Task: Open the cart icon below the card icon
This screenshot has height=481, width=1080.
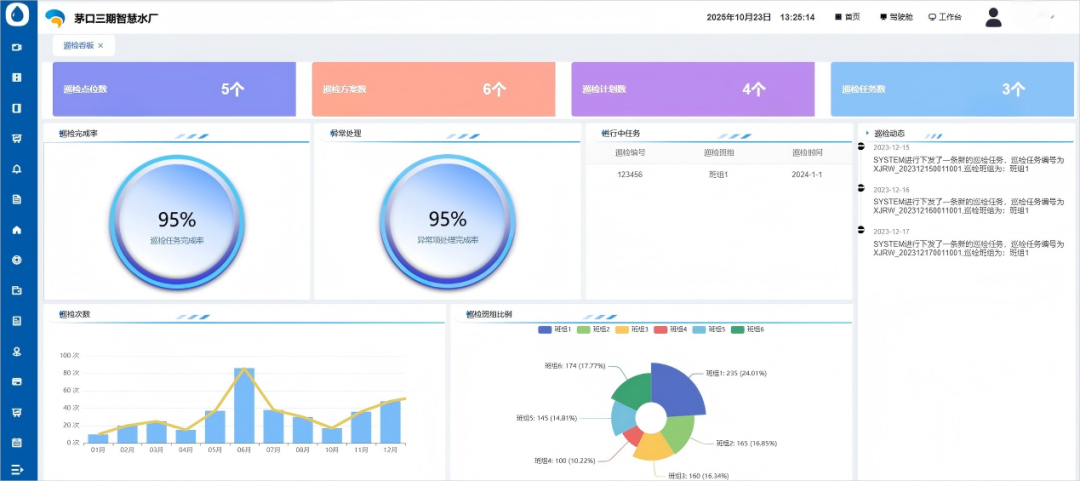Action: pyautogui.click(x=17, y=411)
